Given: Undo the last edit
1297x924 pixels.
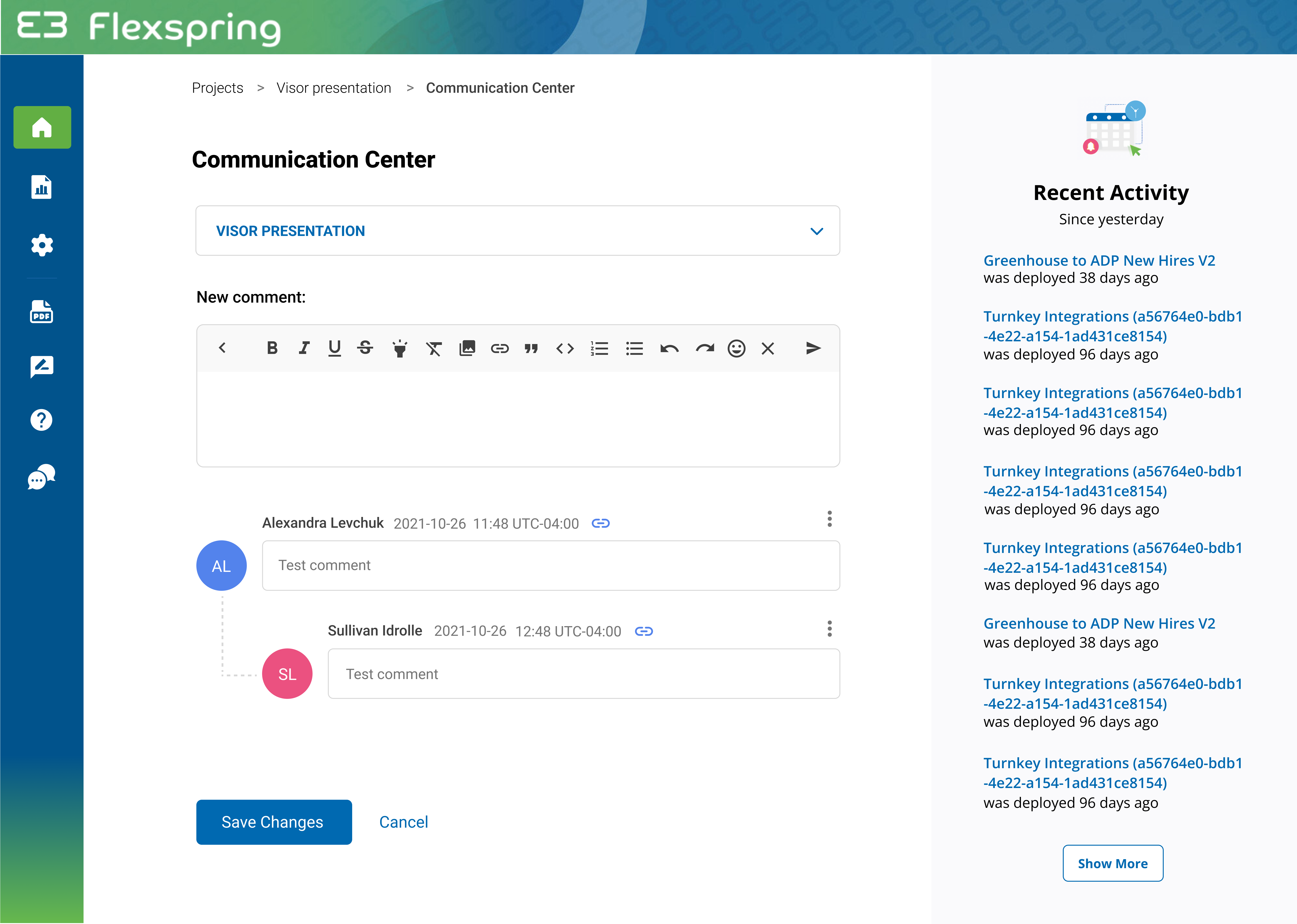Looking at the screenshot, I should click(x=669, y=348).
